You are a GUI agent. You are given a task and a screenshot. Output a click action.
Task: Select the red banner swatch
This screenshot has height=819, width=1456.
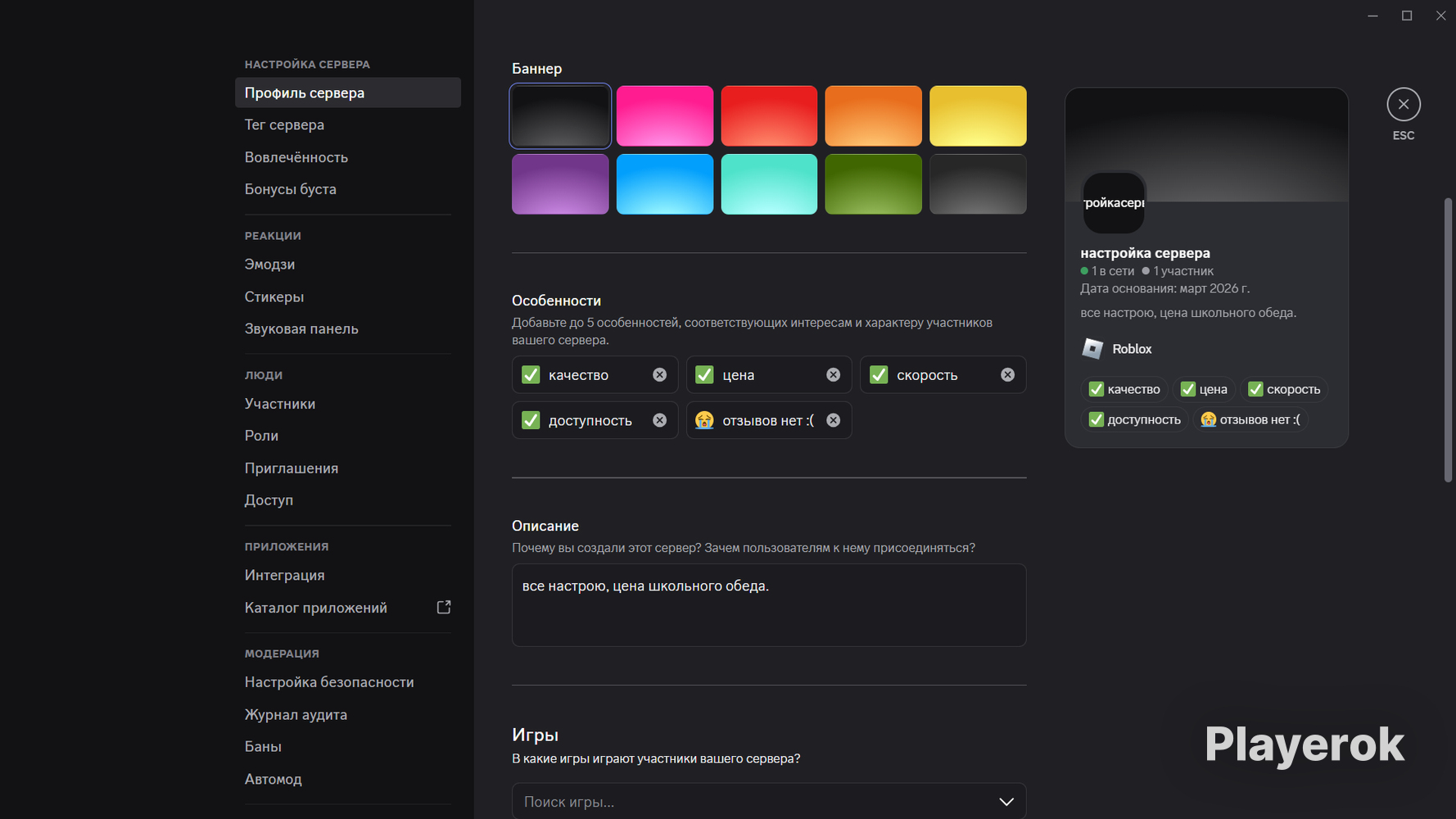pos(769,115)
